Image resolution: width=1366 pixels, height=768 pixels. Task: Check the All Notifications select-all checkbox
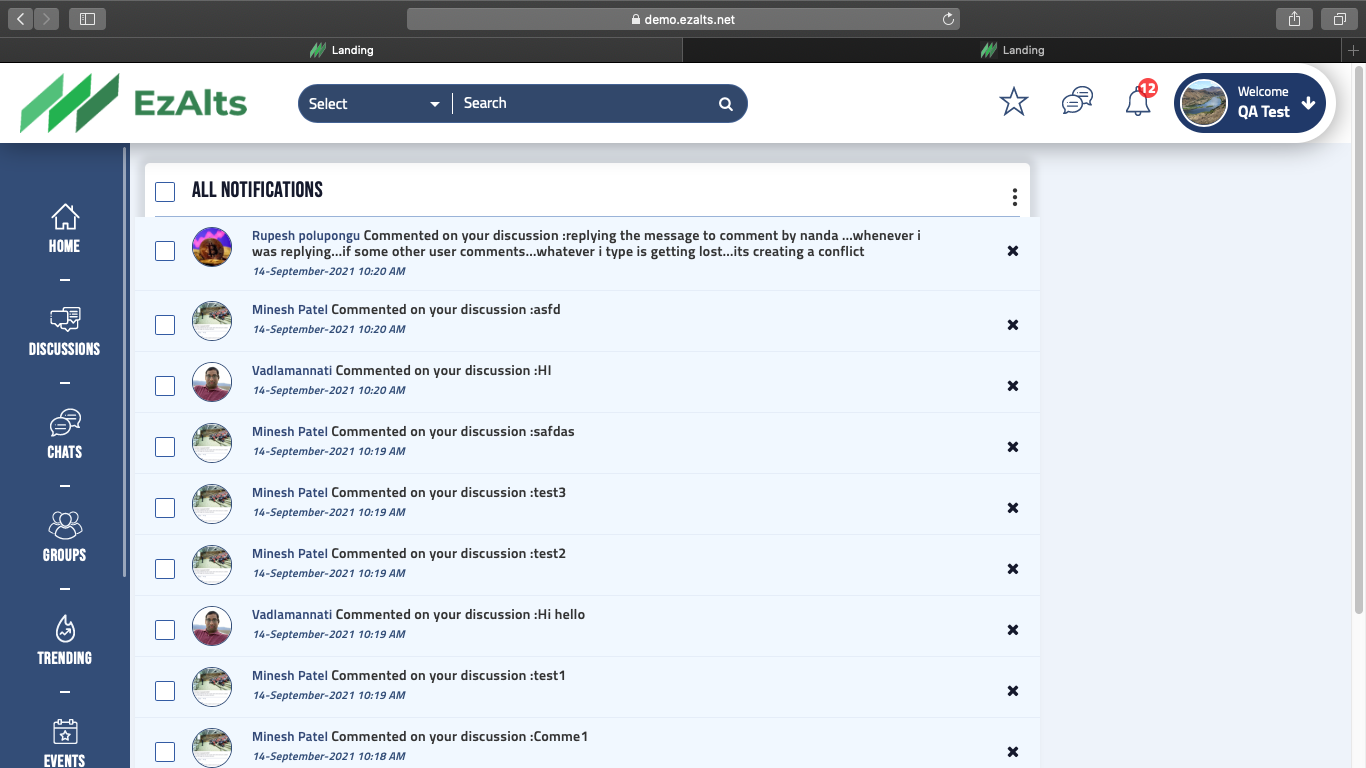coord(165,192)
